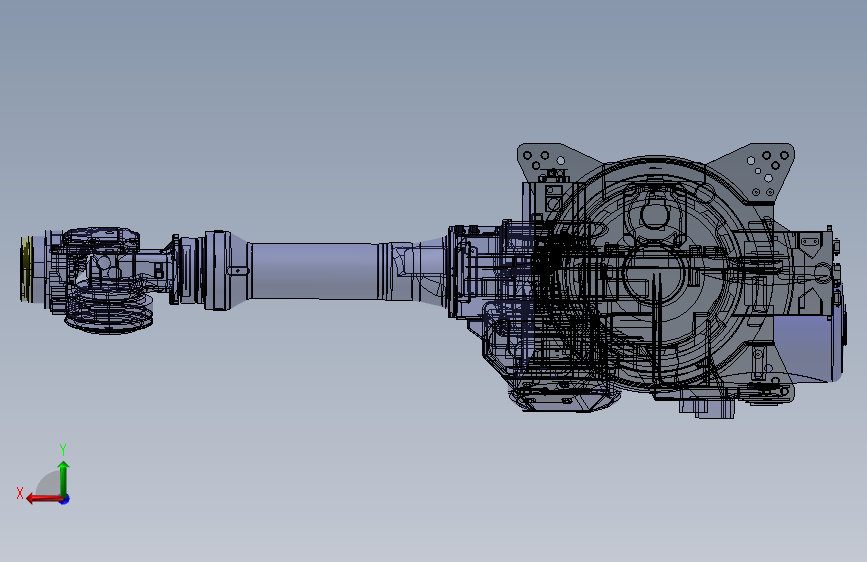Select the solid blue motor cover at lower right
The height and width of the screenshot is (562, 867).
tap(808, 347)
